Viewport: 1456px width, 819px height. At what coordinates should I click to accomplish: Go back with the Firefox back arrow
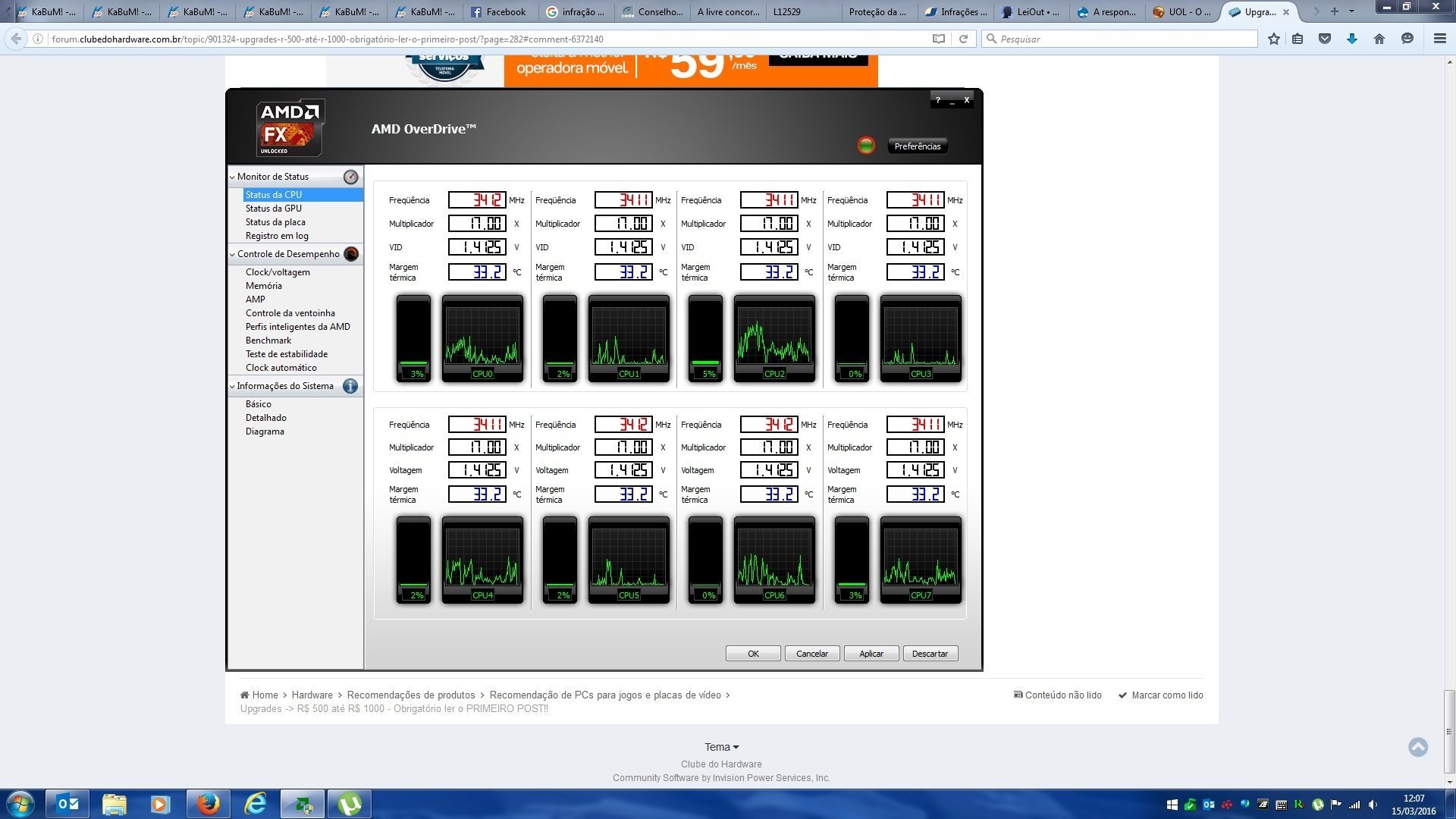coord(16,39)
